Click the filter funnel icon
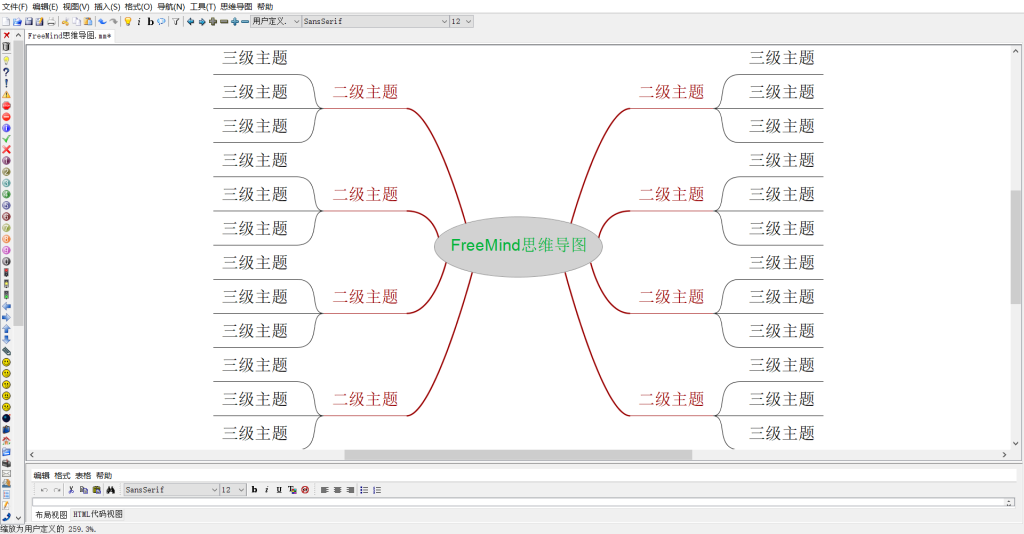Image resolution: width=1024 pixels, height=534 pixels. click(176, 22)
